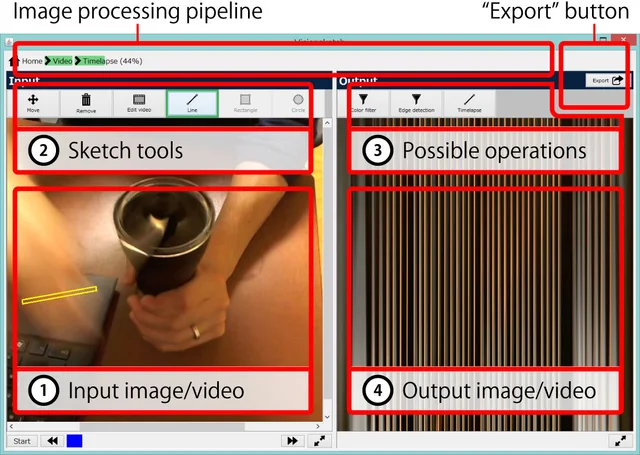640x455 pixels.
Task: Go to Home in the pipeline
Action: [x=26, y=61]
